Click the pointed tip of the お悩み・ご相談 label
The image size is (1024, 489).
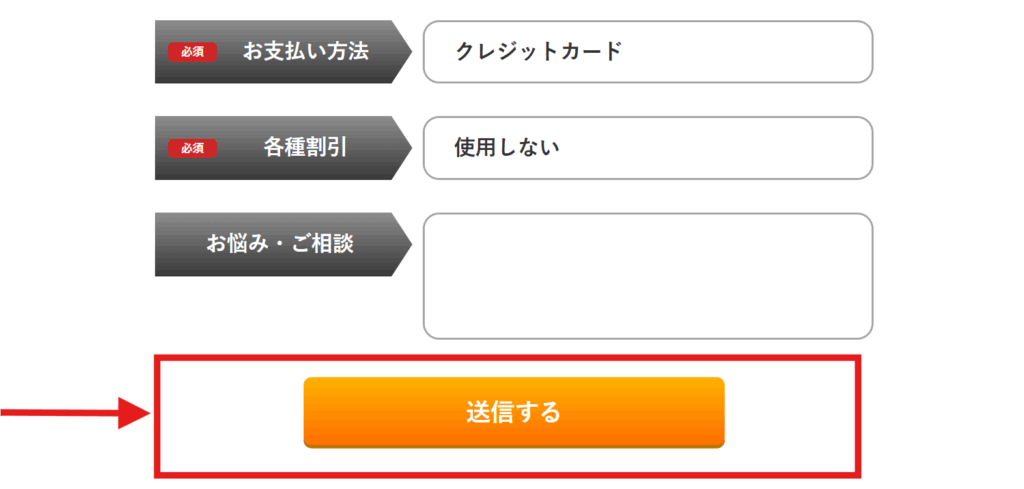click(405, 244)
